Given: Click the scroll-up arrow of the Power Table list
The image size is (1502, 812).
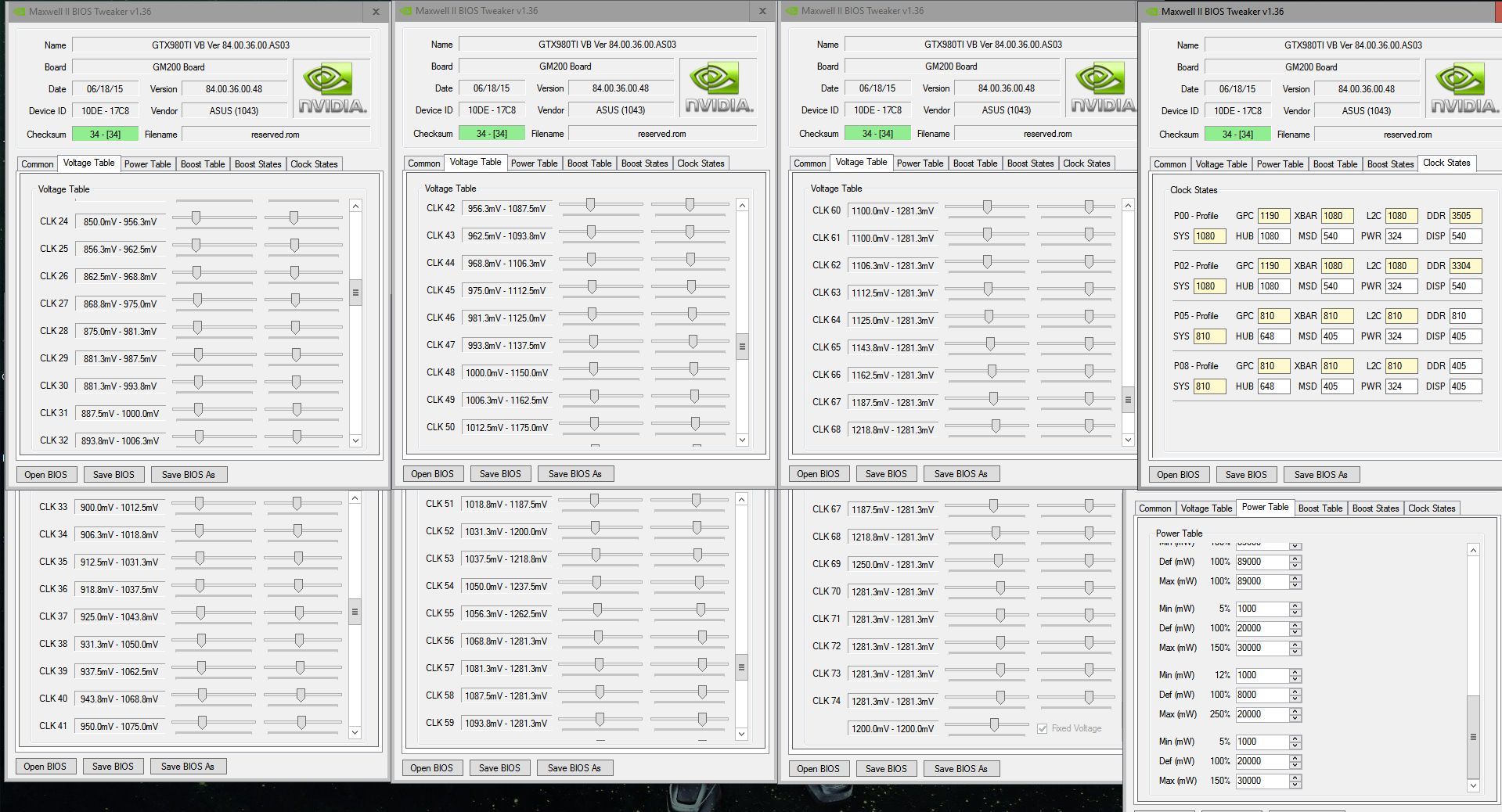Looking at the screenshot, I should click(x=1473, y=551).
